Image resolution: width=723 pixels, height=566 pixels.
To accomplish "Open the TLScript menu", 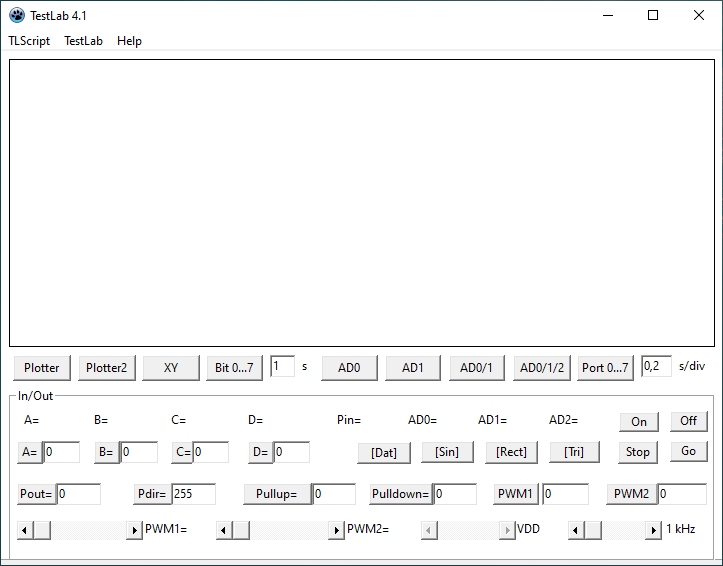I will pyautogui.click(x=29, y=41).
